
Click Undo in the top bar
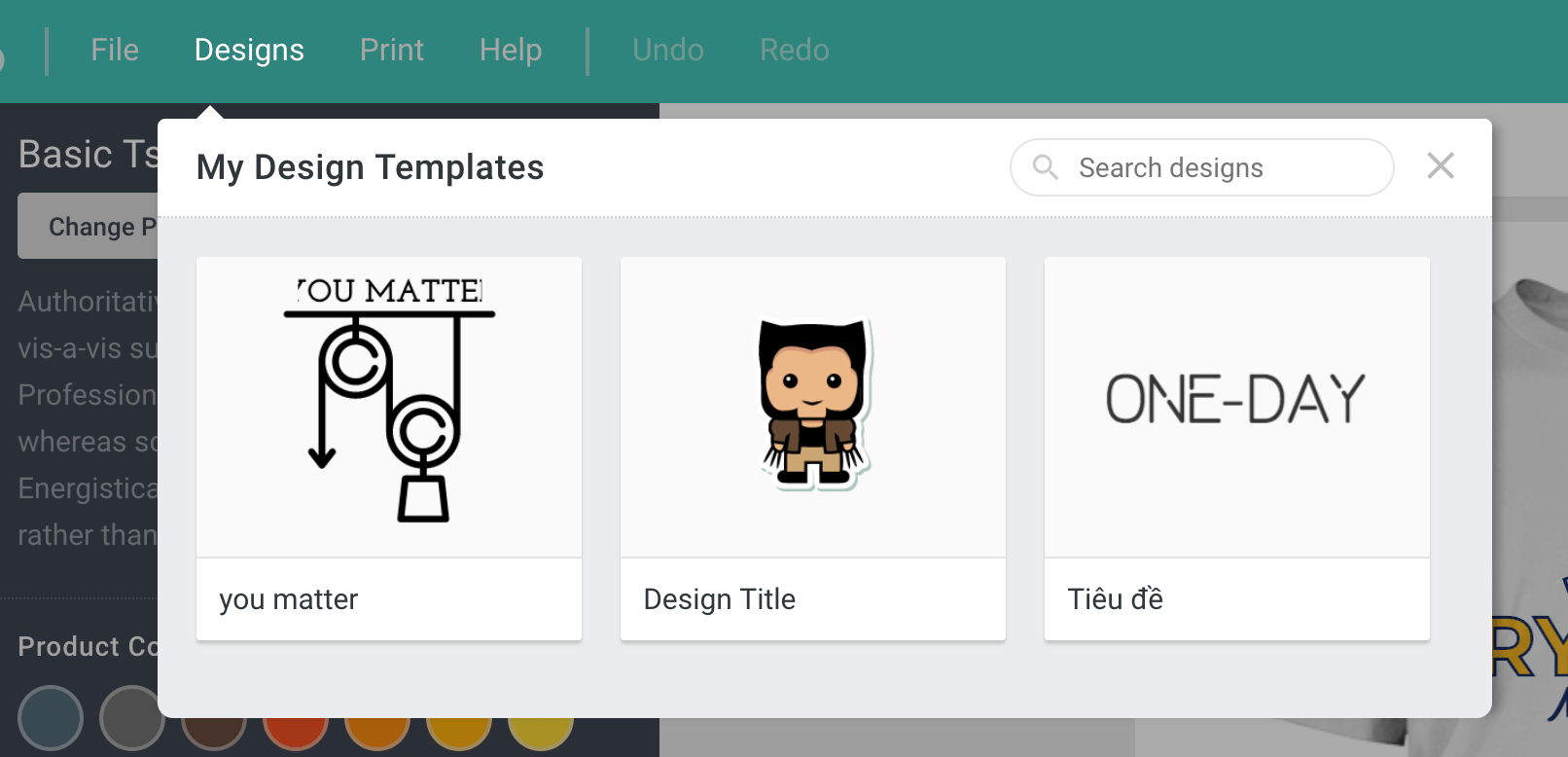click(667, 50)
